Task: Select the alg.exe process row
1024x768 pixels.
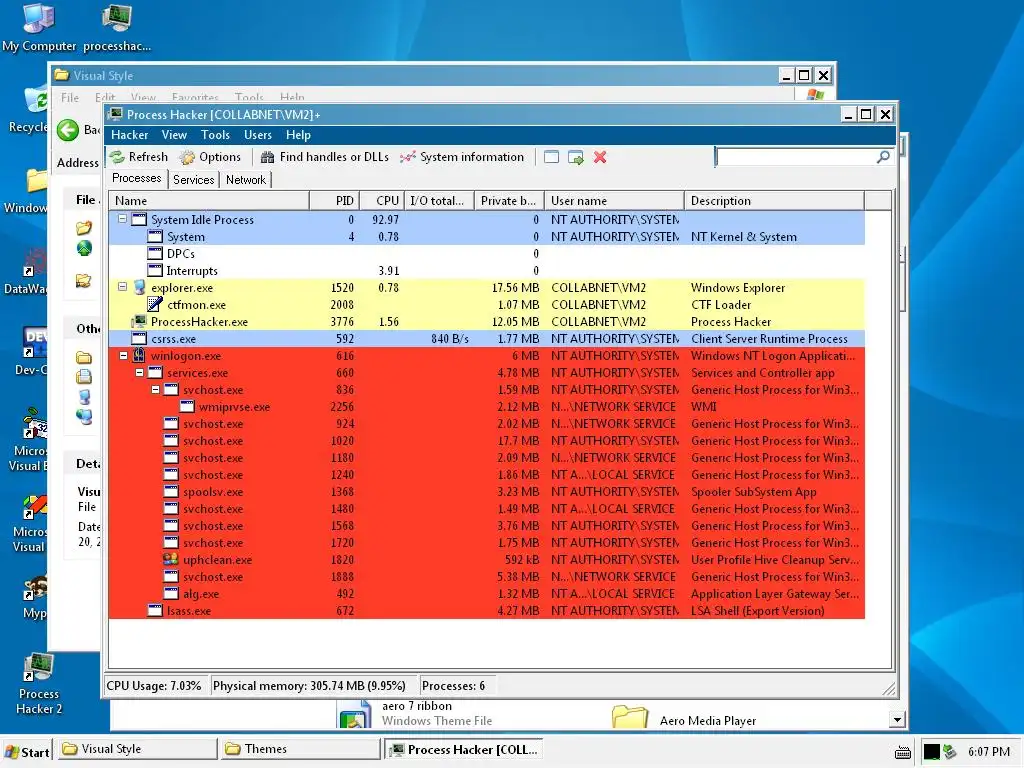Action: click(x=487, y=593)
